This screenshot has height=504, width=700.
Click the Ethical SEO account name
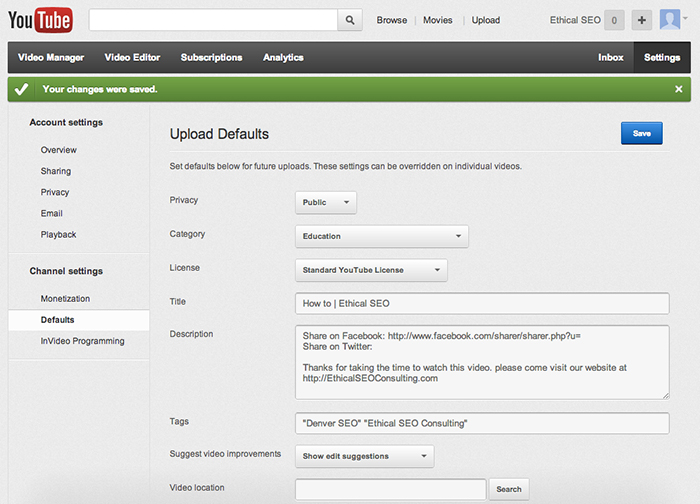[575, 20]
